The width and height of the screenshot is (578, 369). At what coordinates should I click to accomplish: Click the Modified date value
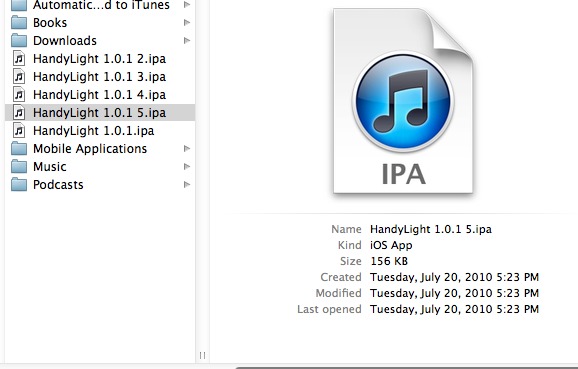(455, 293)
